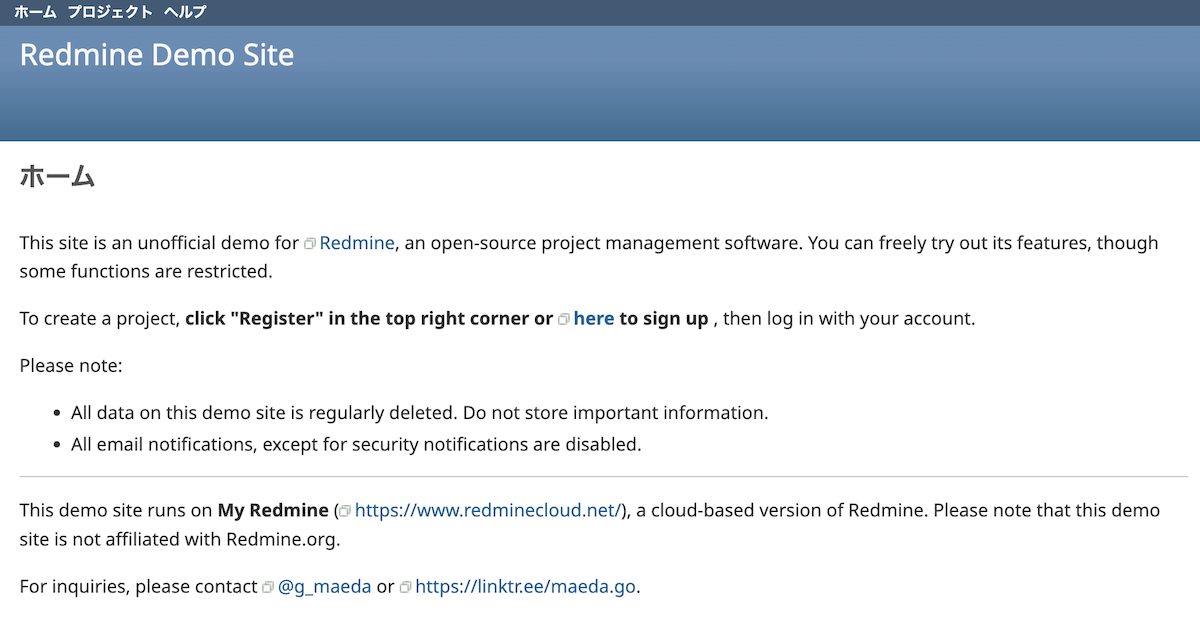
Task: Open the https://www.redminecloud.net/ link
Action: pos(489,510)
